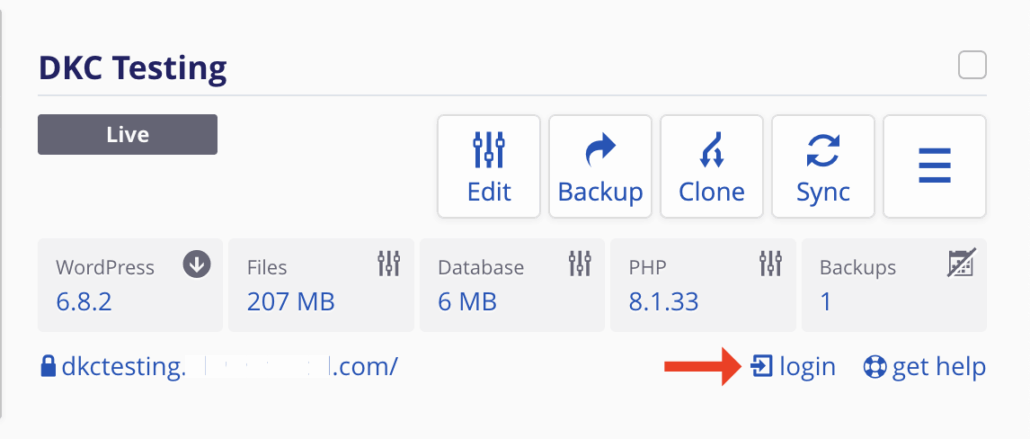Click the WordPress version 6.8.2
Screen dimensions: 1030x439
[84, 301]
